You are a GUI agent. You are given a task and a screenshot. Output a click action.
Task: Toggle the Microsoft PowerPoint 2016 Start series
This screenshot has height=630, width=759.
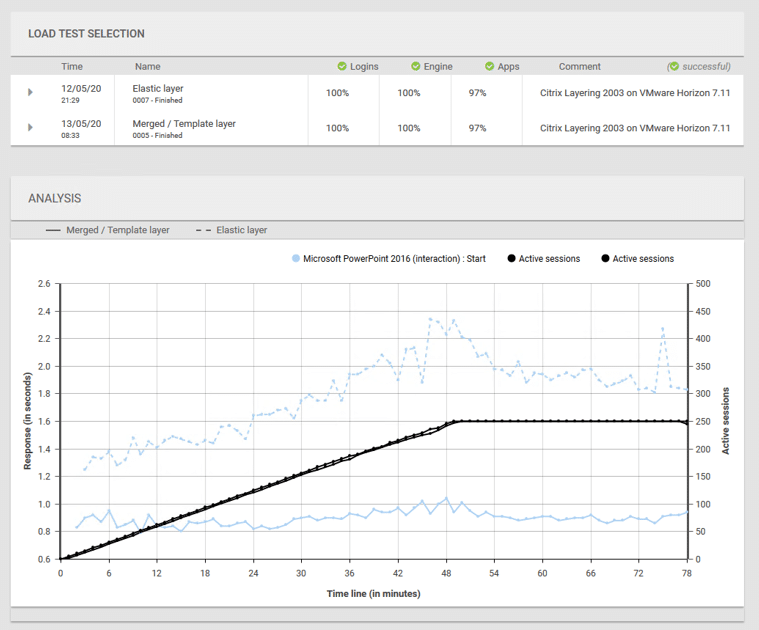pyautogui.click(x=389, y=259)
